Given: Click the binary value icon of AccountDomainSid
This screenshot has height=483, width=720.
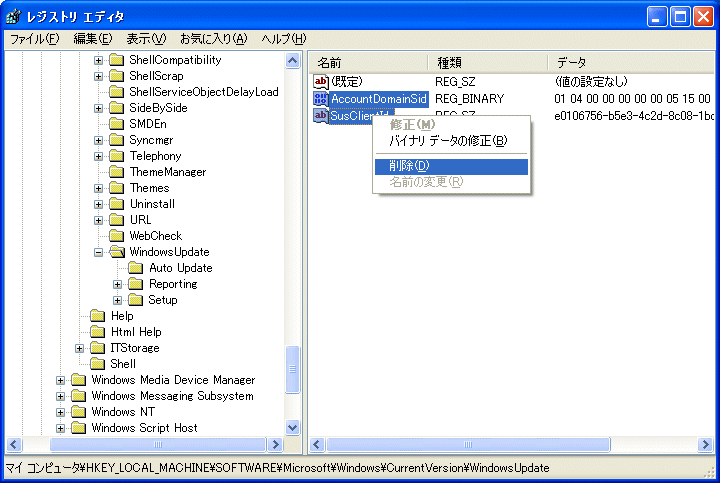Looking at the screenshot, I should coord(321,98).
